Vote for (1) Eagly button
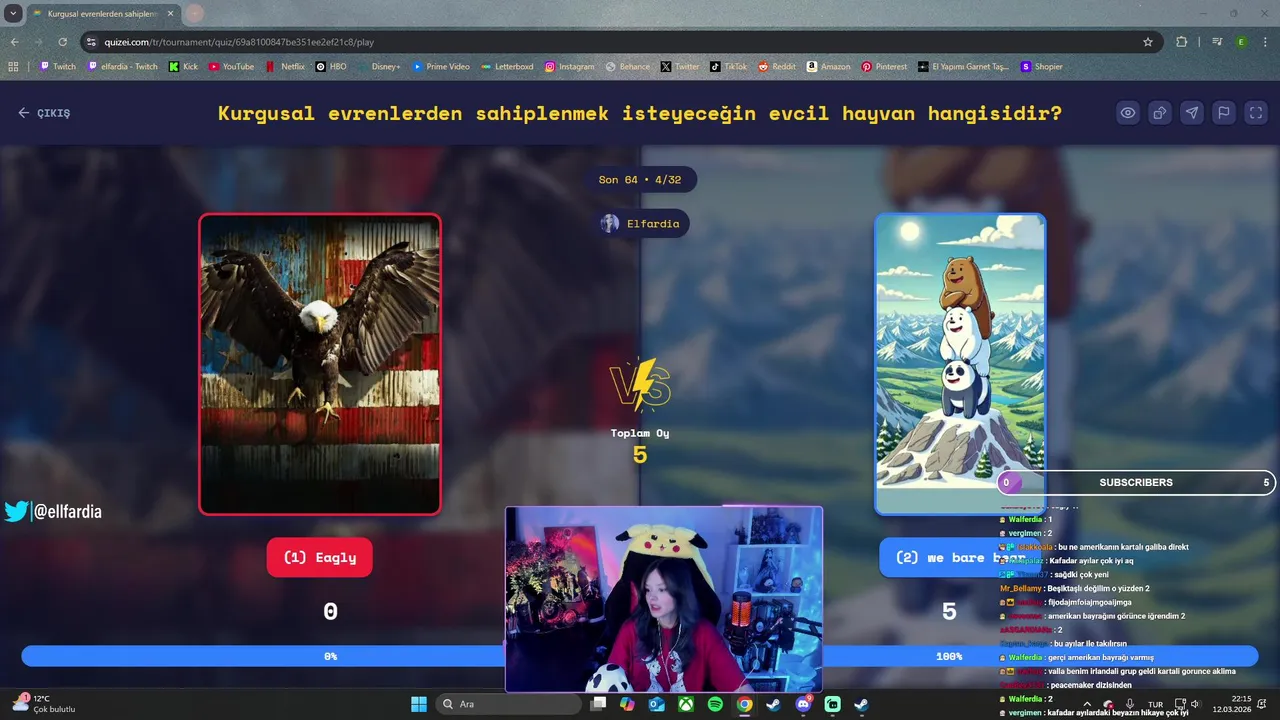Image resolution: width=1280 pixels, height=720 pixels. click(x=319, y=558)
